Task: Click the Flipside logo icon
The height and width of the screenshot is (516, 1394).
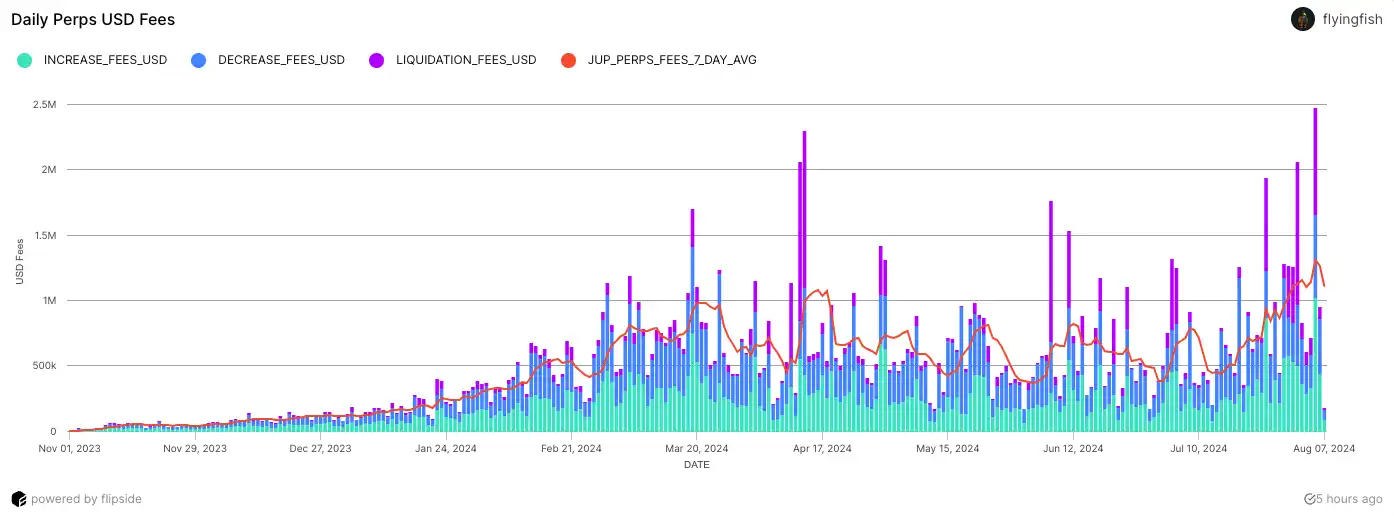Action: pyautogui.click(x=18, y=498)
